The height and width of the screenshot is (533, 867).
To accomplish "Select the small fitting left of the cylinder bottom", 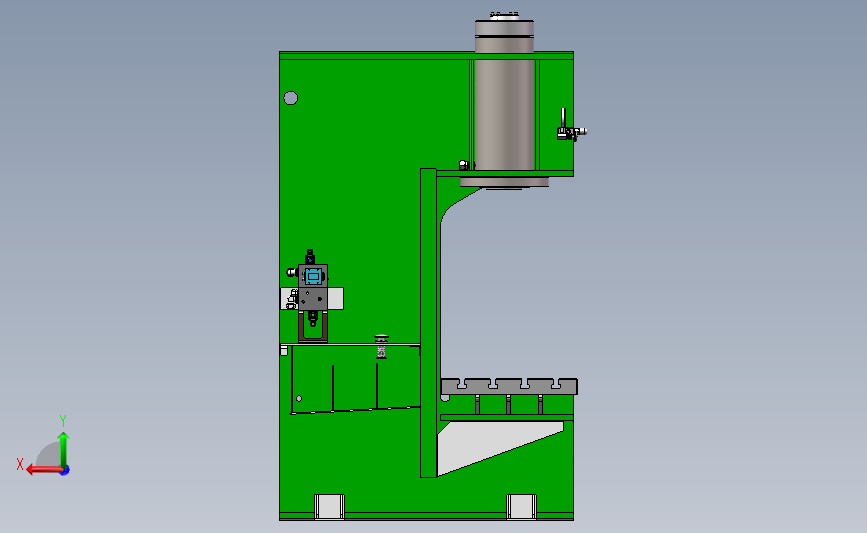I will [x=464, y=165].
